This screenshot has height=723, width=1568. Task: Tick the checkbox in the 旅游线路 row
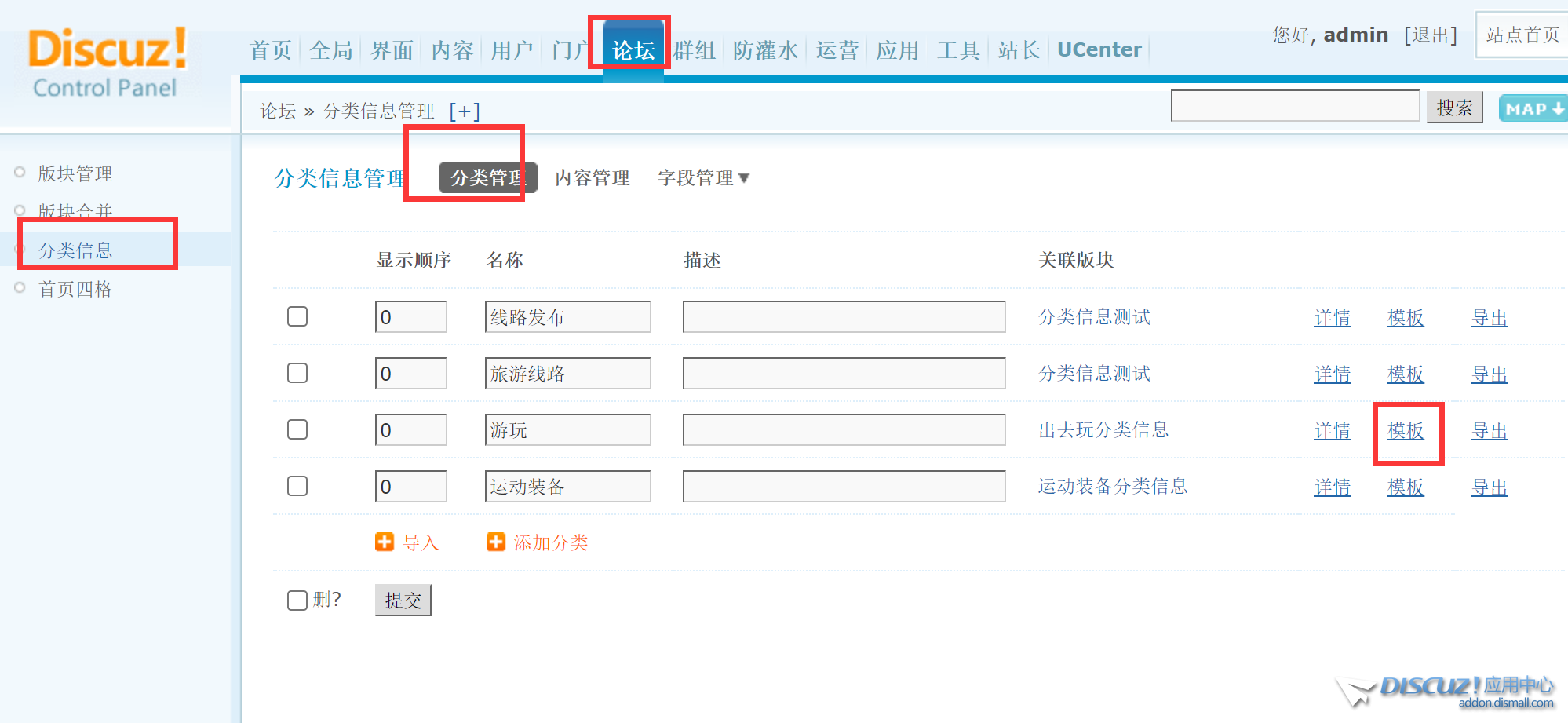pos(297,373)
